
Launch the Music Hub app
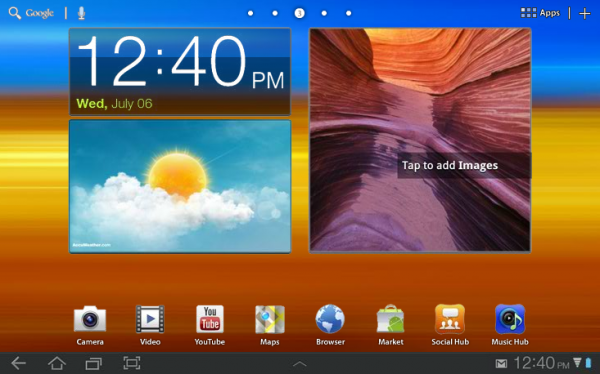(x=510, y=325)
